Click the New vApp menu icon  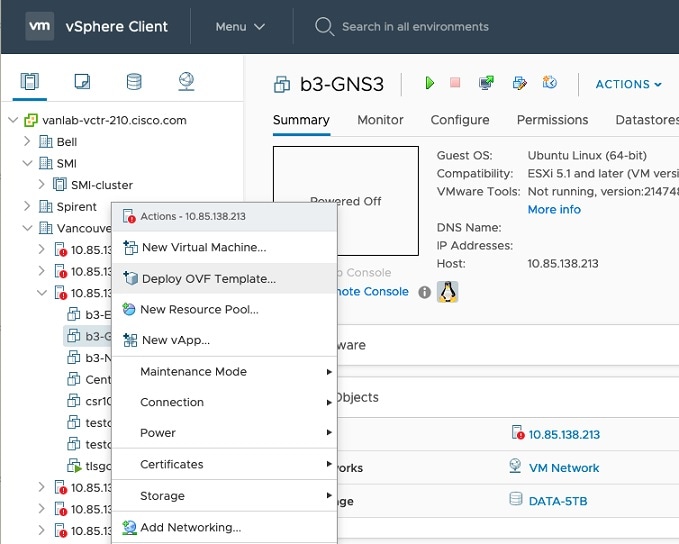pos(130,340)
